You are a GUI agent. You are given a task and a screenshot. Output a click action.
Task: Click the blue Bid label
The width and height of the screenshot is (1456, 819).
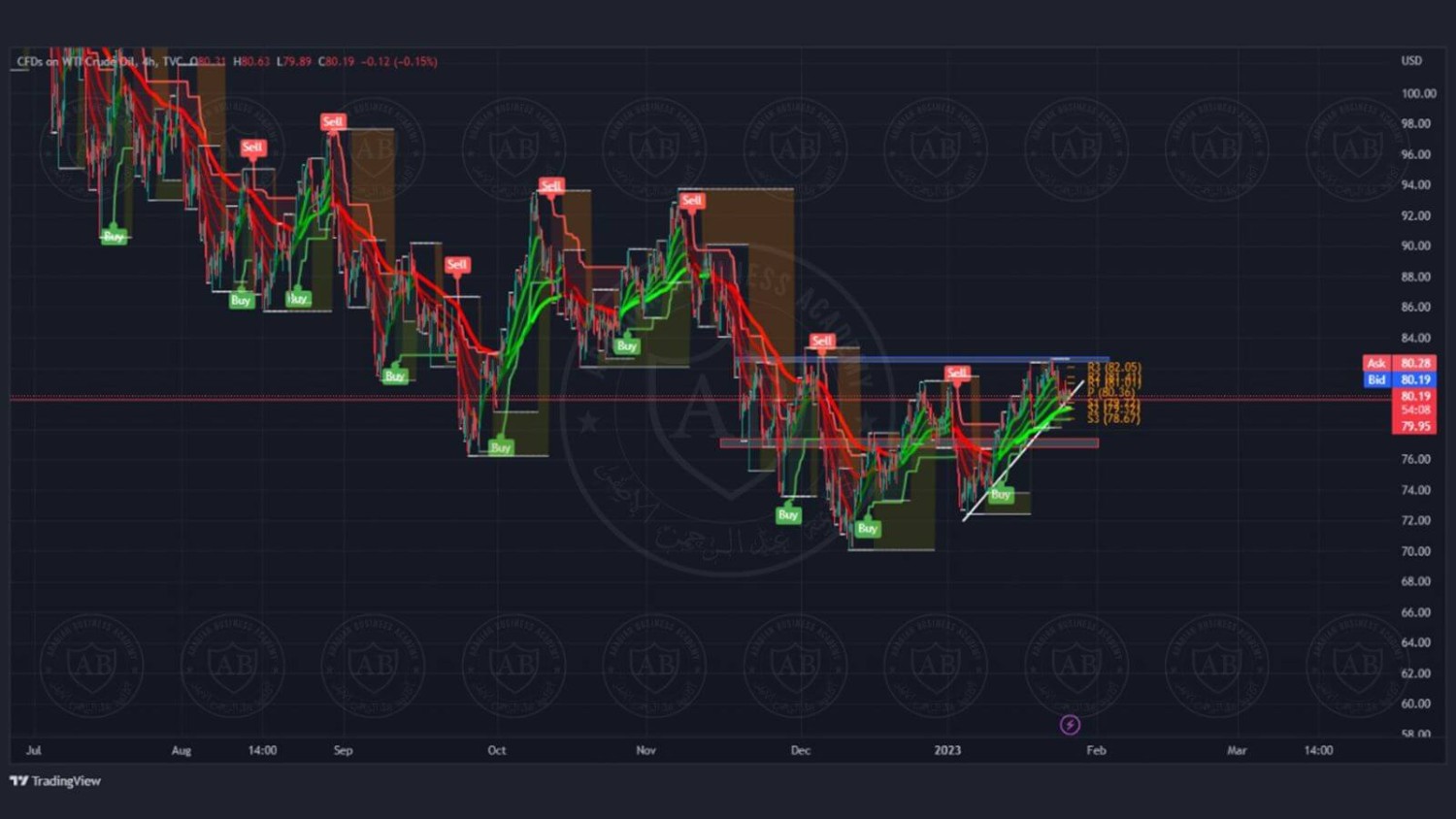pyautogui.click(x=1376, y=379)
